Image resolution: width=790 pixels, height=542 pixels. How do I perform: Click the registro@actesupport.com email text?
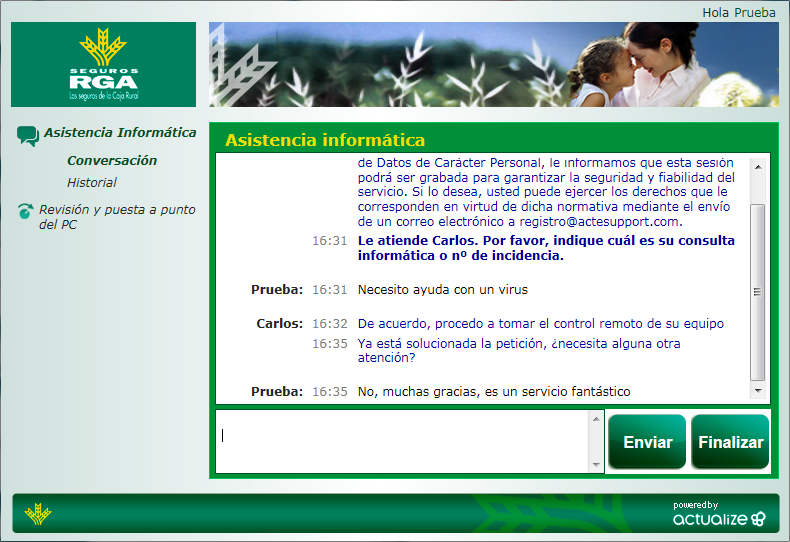[599, 222]
